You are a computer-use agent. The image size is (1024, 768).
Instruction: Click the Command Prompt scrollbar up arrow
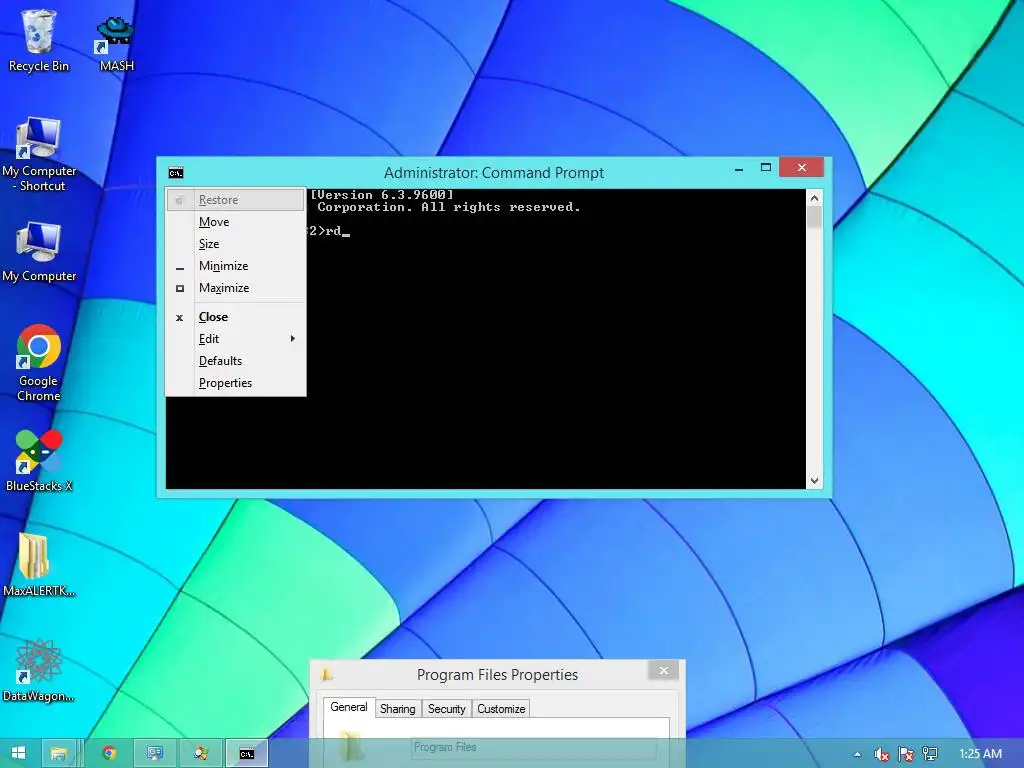tap(814, 197)
